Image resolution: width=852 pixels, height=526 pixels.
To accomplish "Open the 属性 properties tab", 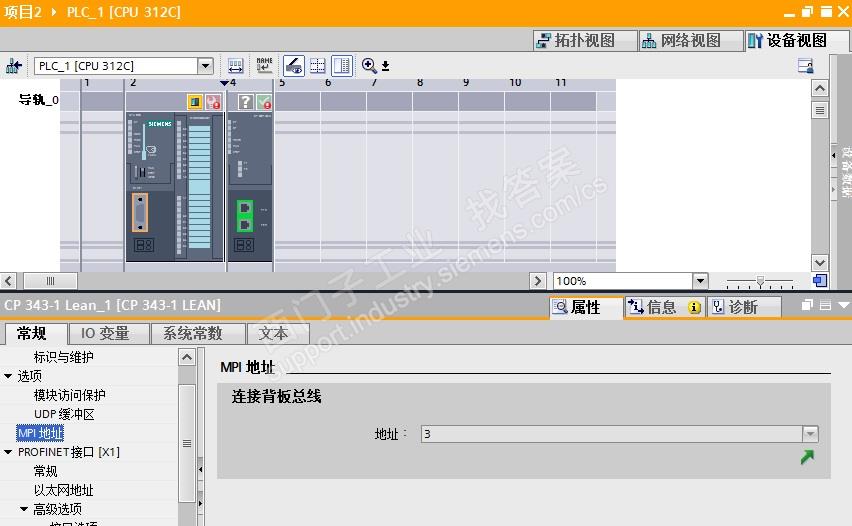I will pos(586,308).
